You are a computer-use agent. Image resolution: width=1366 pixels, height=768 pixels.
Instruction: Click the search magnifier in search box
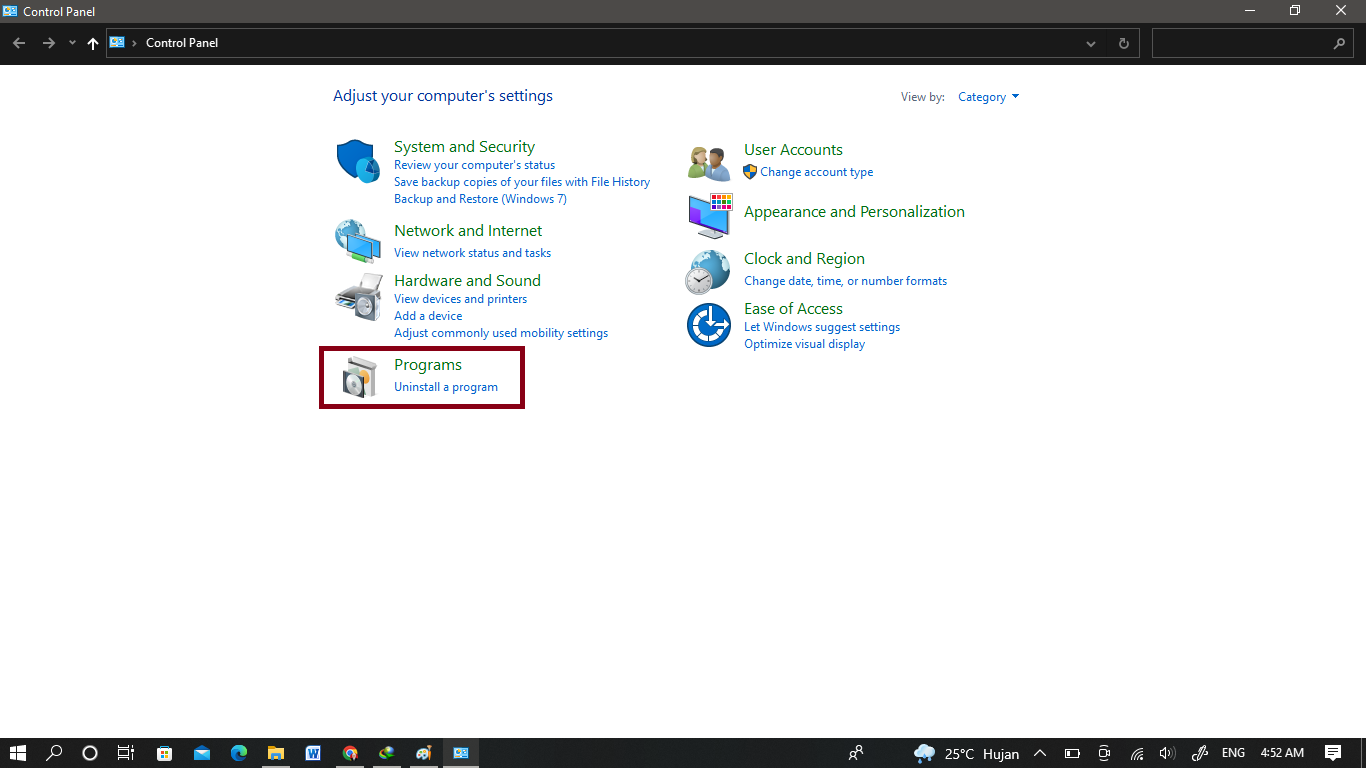(1340, 43)
